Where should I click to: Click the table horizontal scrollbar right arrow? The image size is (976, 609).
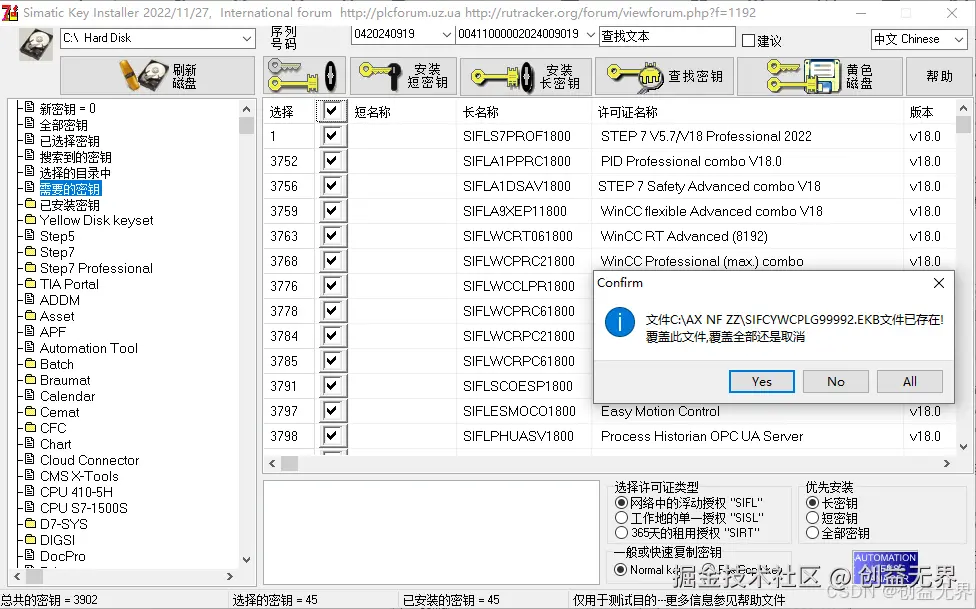[947, 463]
